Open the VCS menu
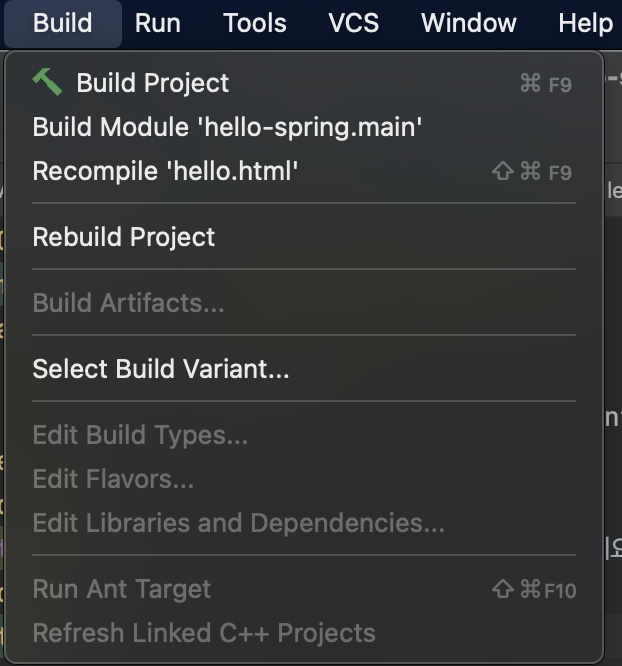This screenshot has width=622, height=666. pos(353,23)
